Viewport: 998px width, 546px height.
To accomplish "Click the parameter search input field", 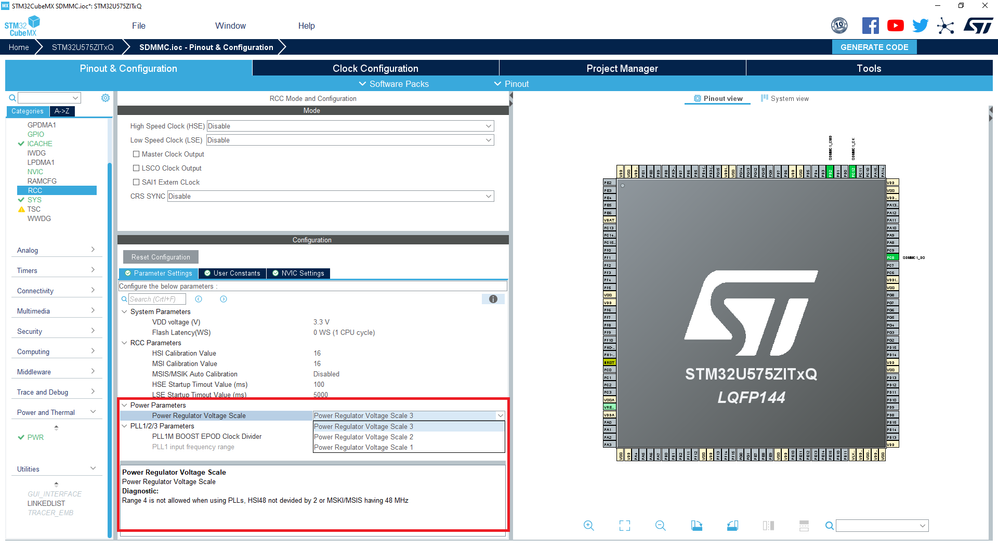I will (x=157, y=299).
